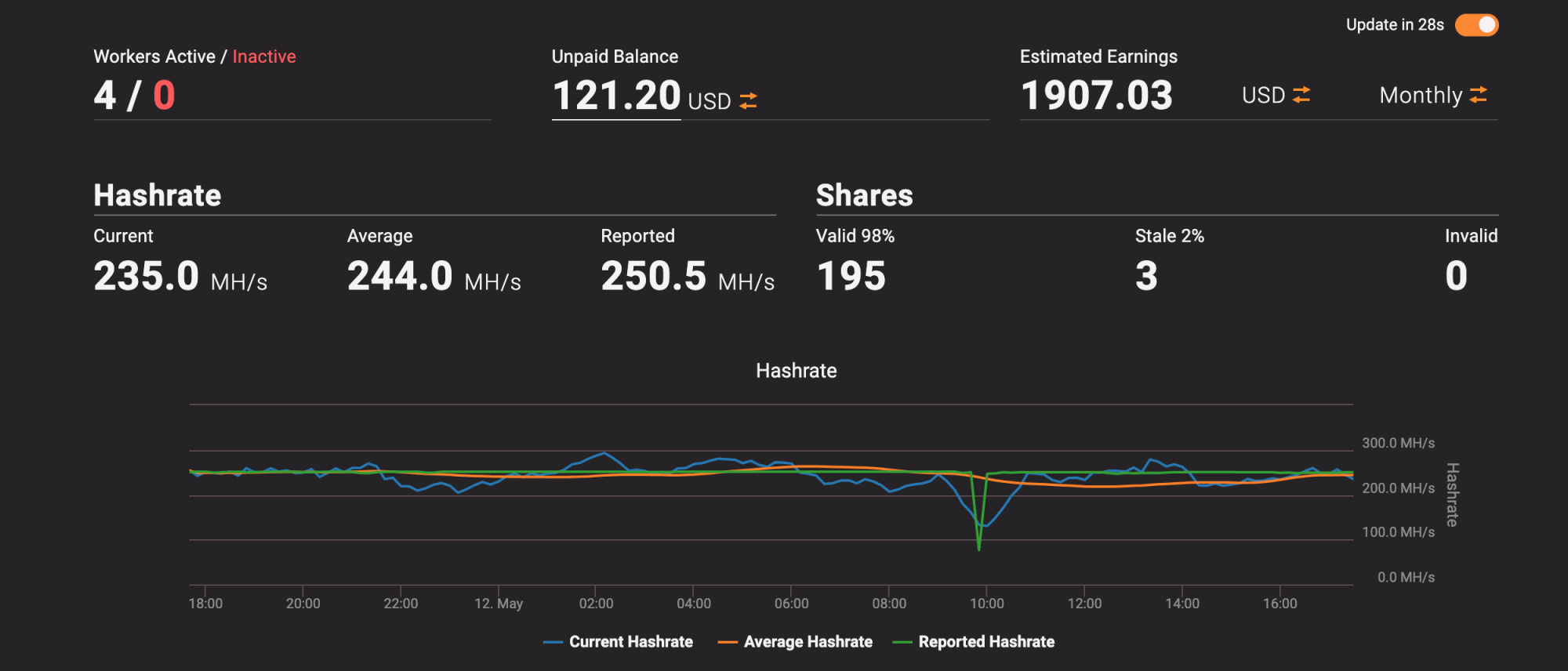Change Estimated Earnings currency USD label
The width and height of the screenshot is (1568, 671).
(1263, 96)
